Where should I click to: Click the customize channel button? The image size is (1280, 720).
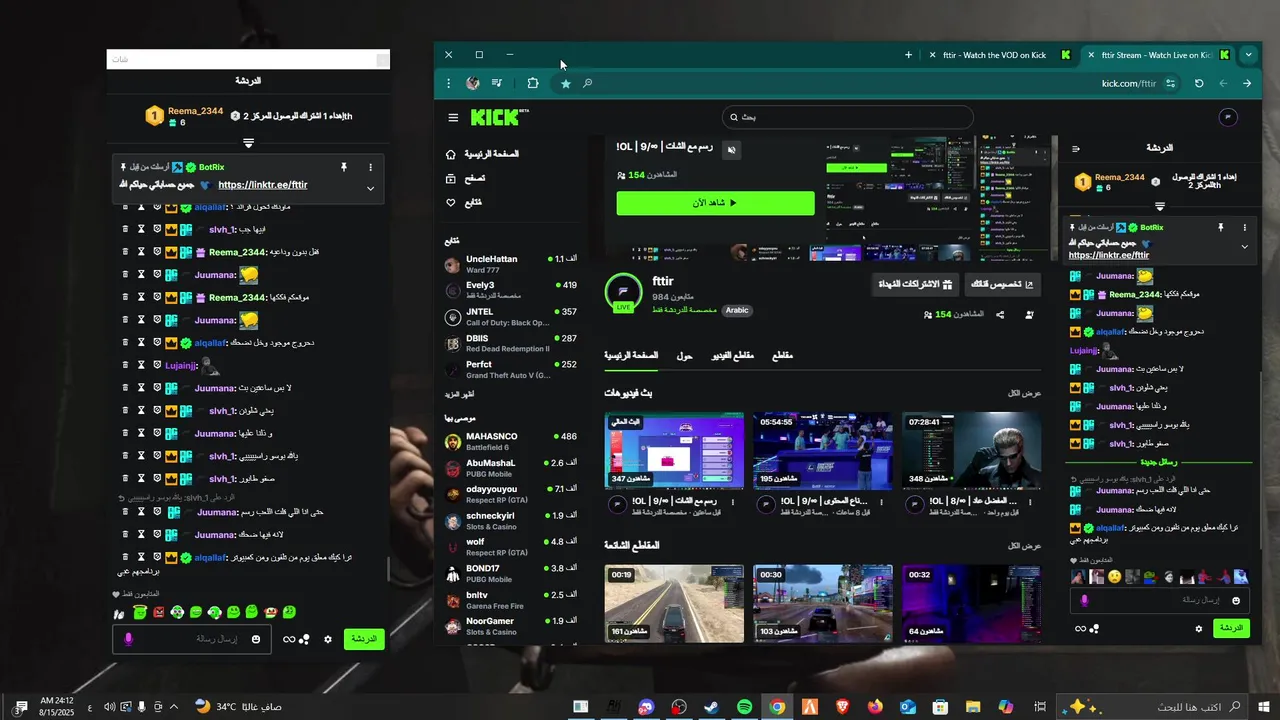click(1002, 285)
